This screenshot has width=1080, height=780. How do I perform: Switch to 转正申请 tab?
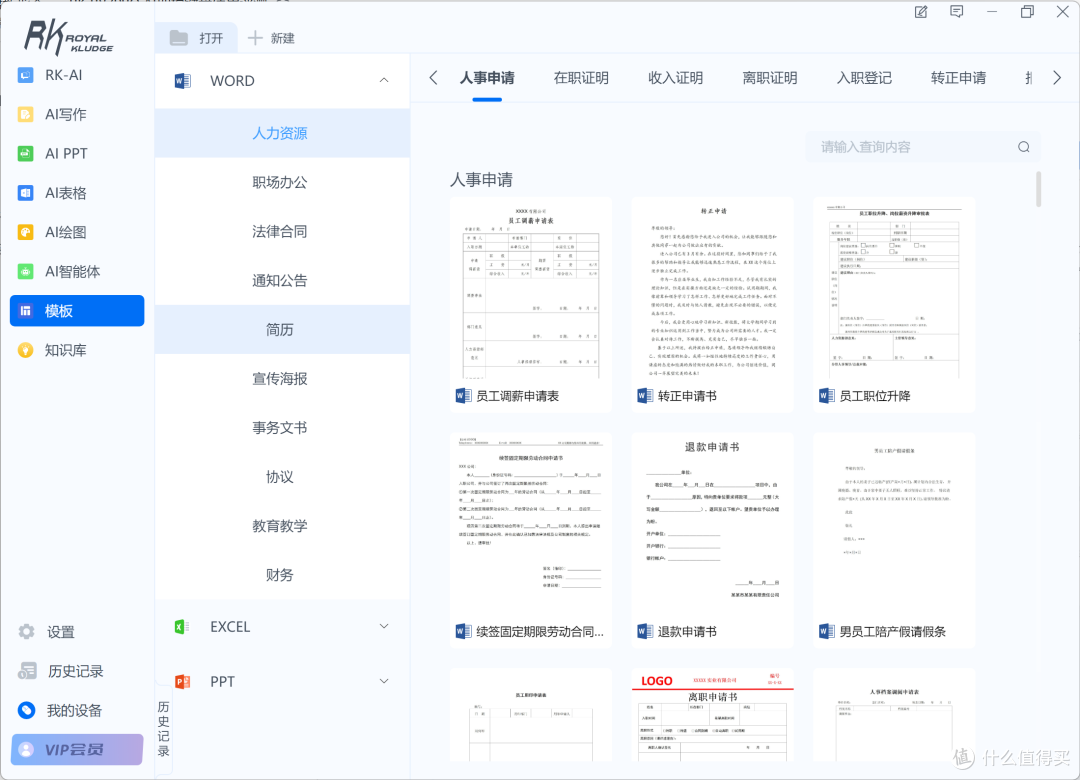click(x=959, y=78)
